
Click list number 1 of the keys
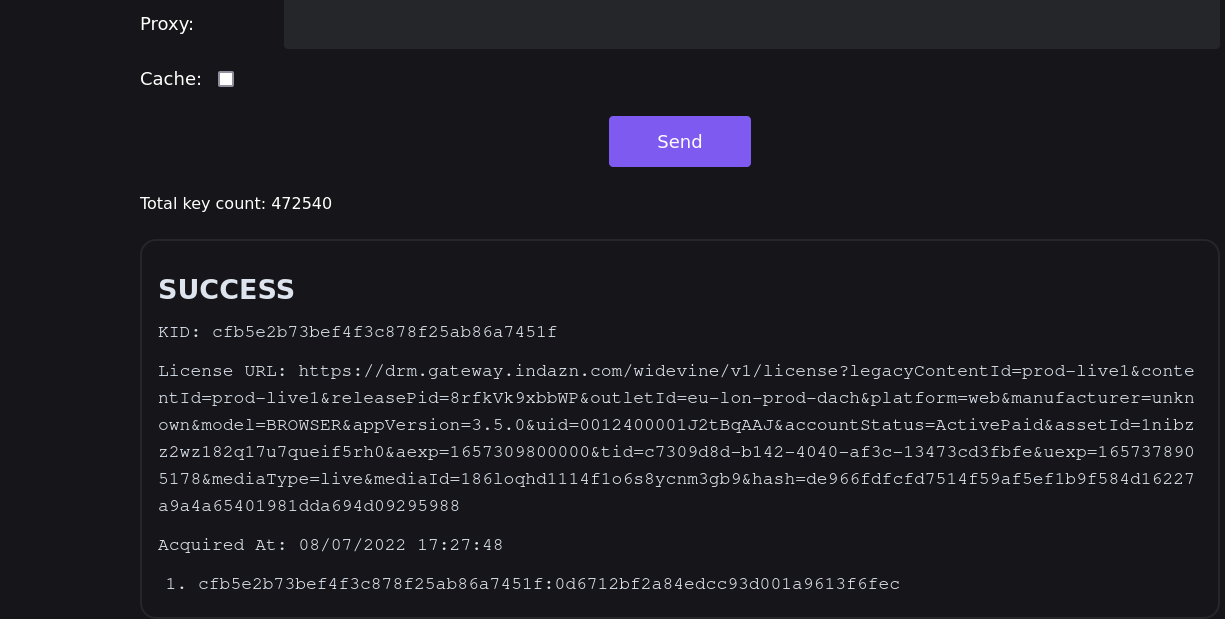click(175, 584)
